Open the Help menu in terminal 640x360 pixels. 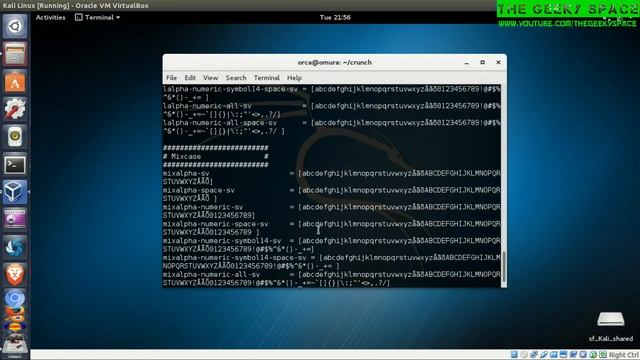294,78
